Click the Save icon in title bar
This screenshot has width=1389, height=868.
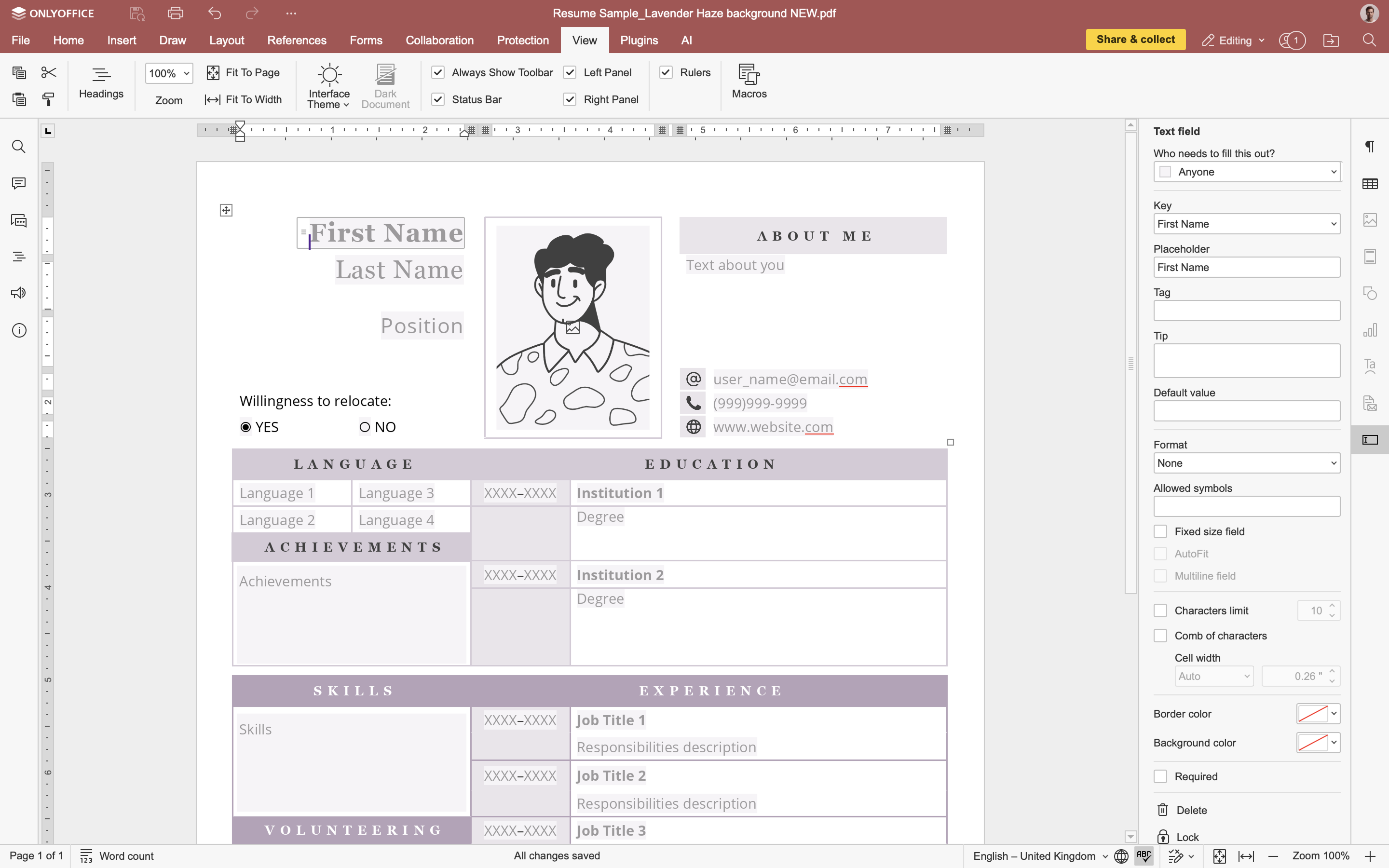click(x=137, y=13)
